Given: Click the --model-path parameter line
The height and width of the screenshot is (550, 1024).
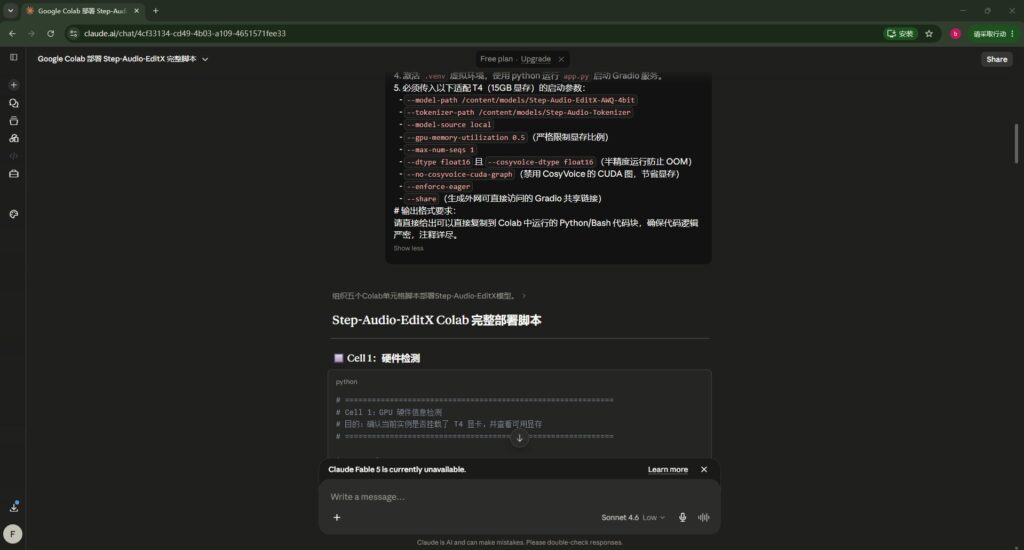Looking at the screenshot, I should [520, 100].
